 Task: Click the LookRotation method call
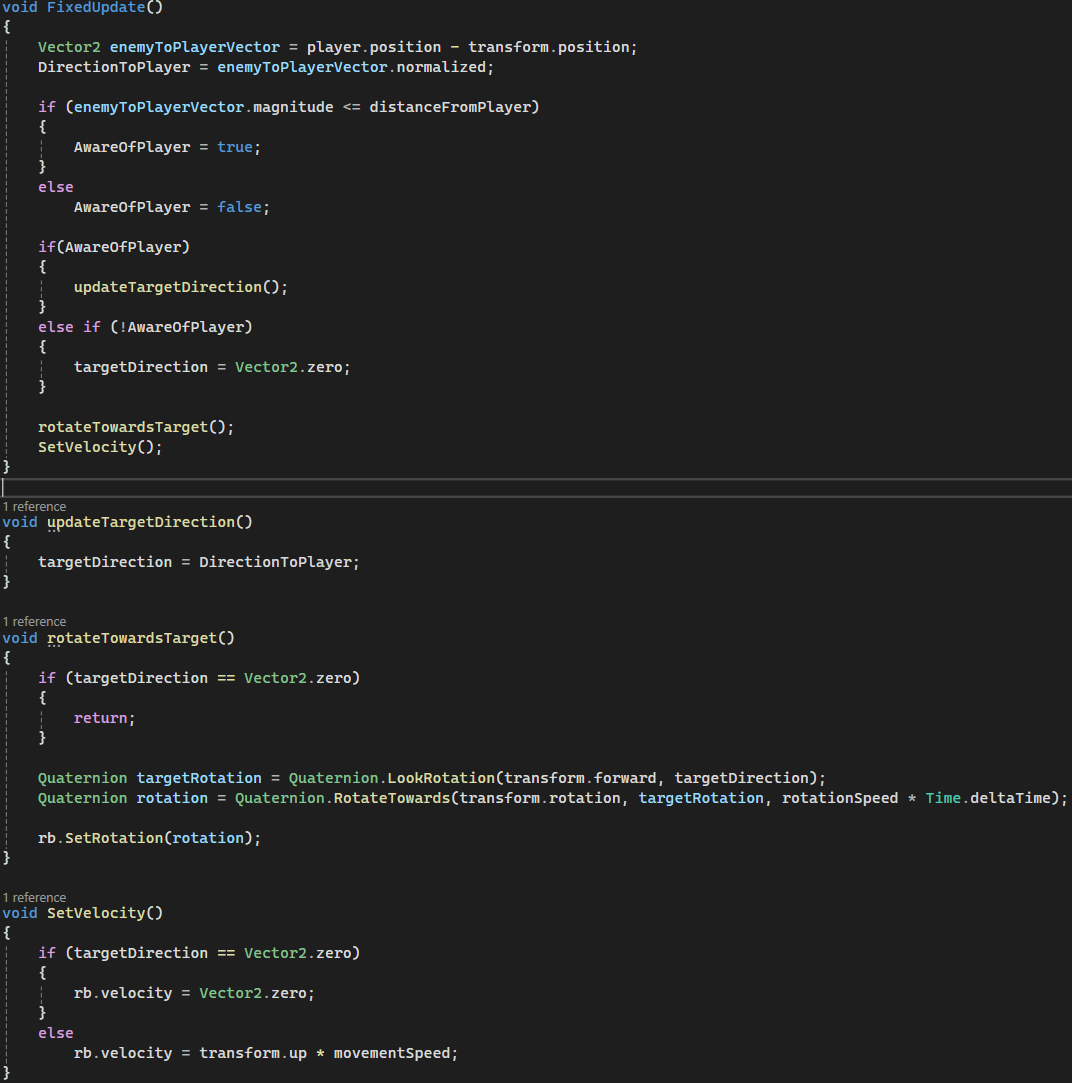441,778
